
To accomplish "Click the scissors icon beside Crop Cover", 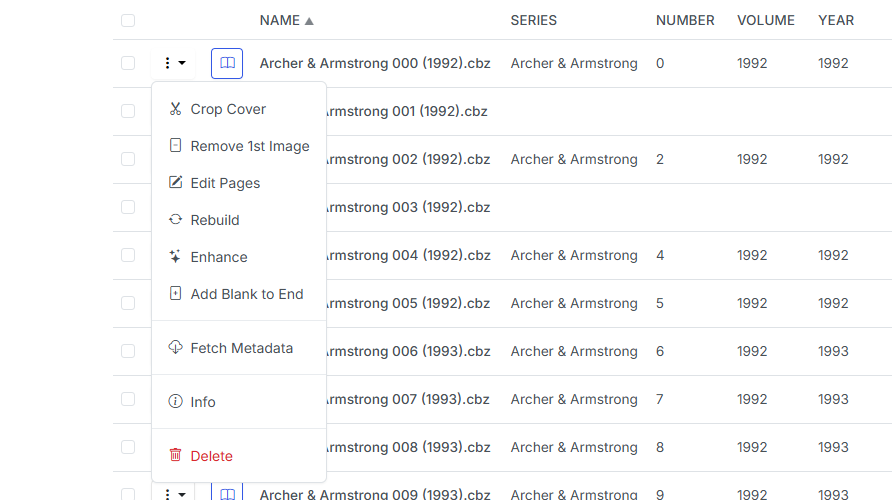I will [x=175, y=109].
